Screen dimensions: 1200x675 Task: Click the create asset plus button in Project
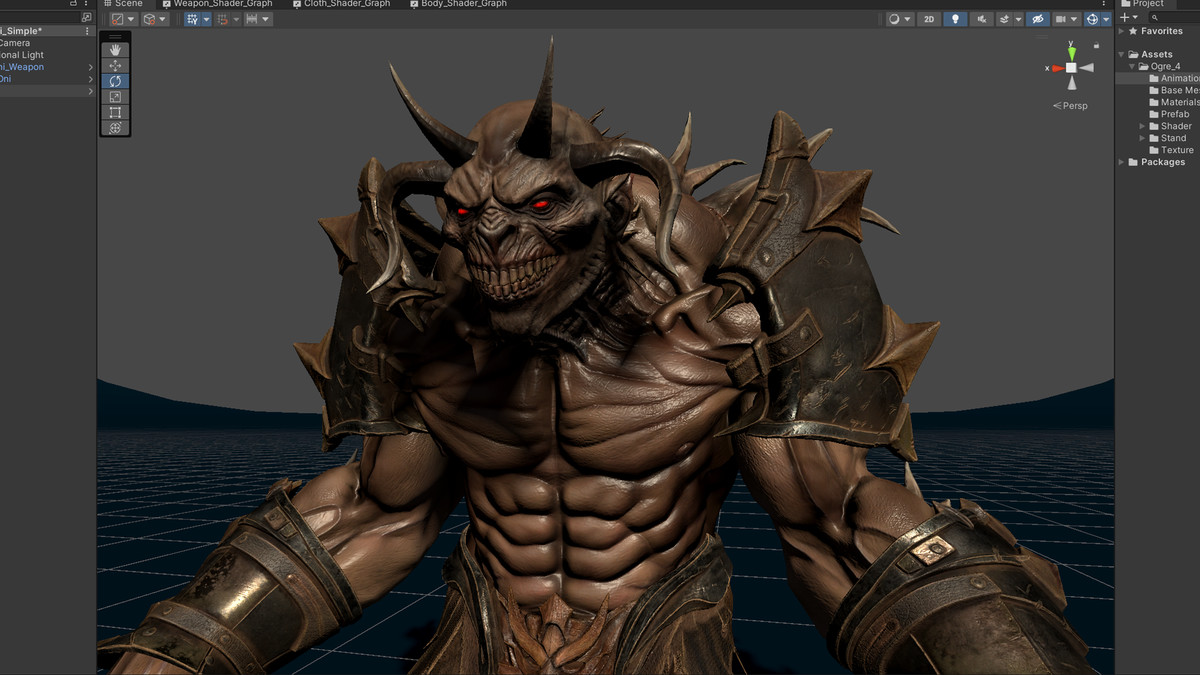[1122, 17]
